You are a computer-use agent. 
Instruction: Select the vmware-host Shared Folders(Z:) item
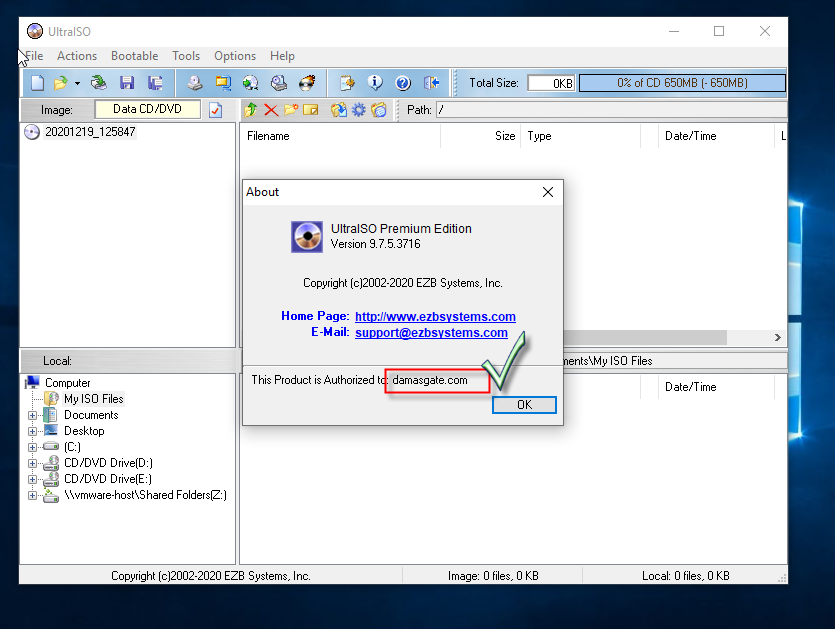pos(145,495)
